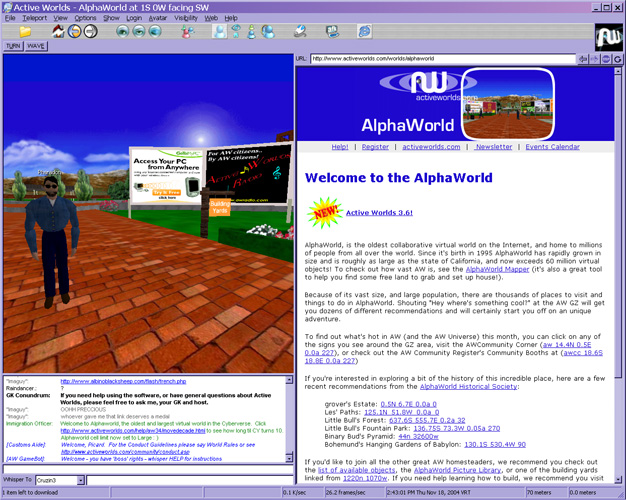Follow Binary Bud's Pyramid 44n 32600w link
The height and width of the screenshot is (500, 626).
[x=418, y=437]
